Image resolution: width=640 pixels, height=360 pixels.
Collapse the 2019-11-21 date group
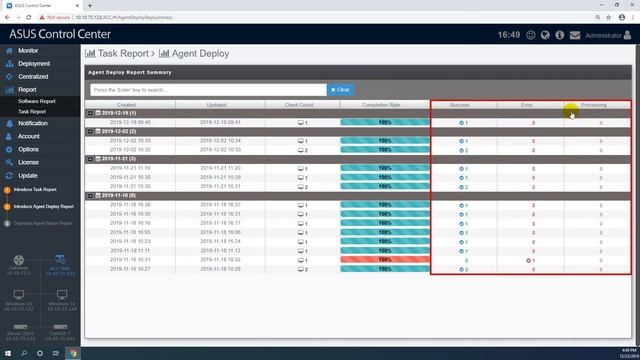point(90,159)
